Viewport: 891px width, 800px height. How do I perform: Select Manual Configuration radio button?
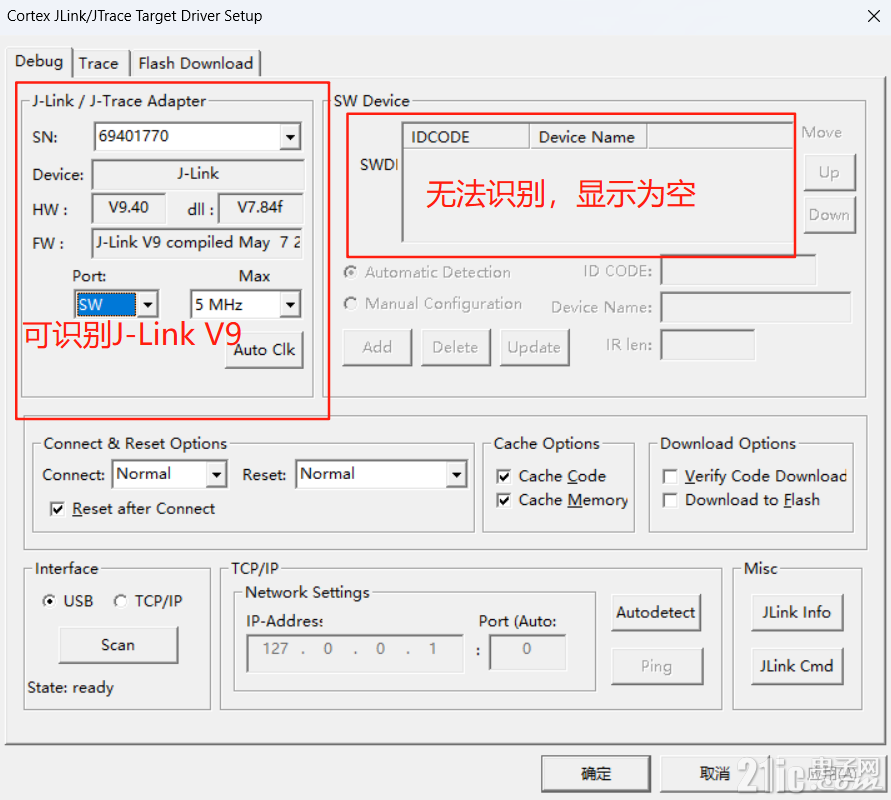pyautogui.click(x=351, y=304)
